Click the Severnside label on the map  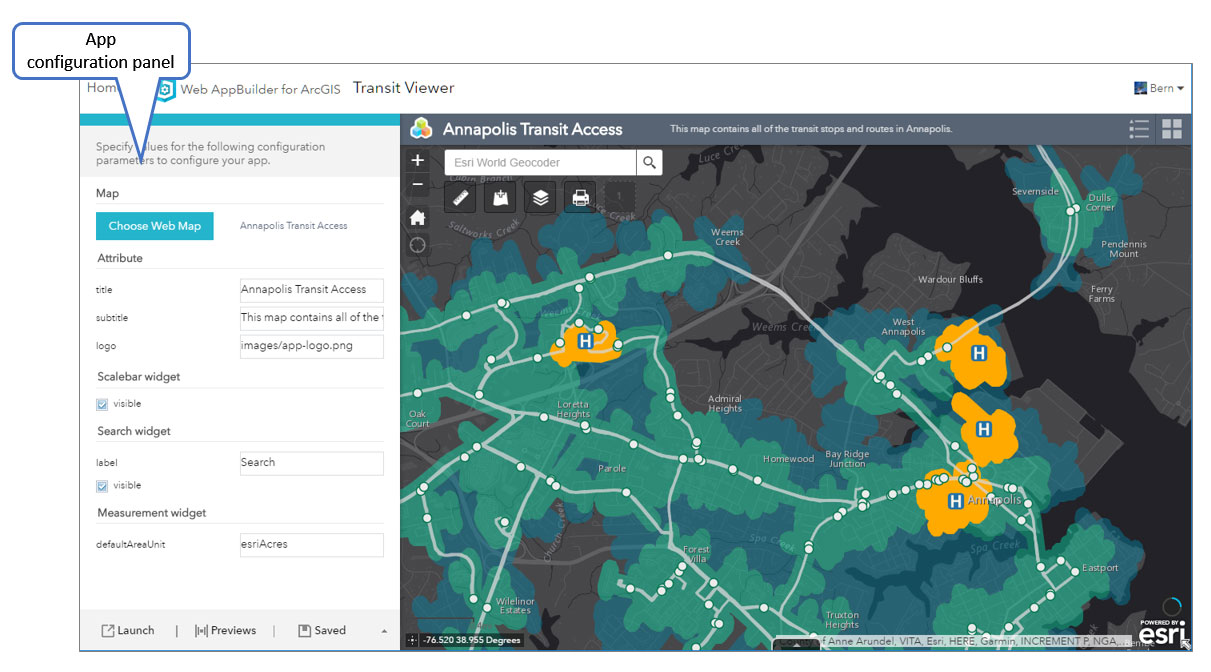pos(1035,191)
